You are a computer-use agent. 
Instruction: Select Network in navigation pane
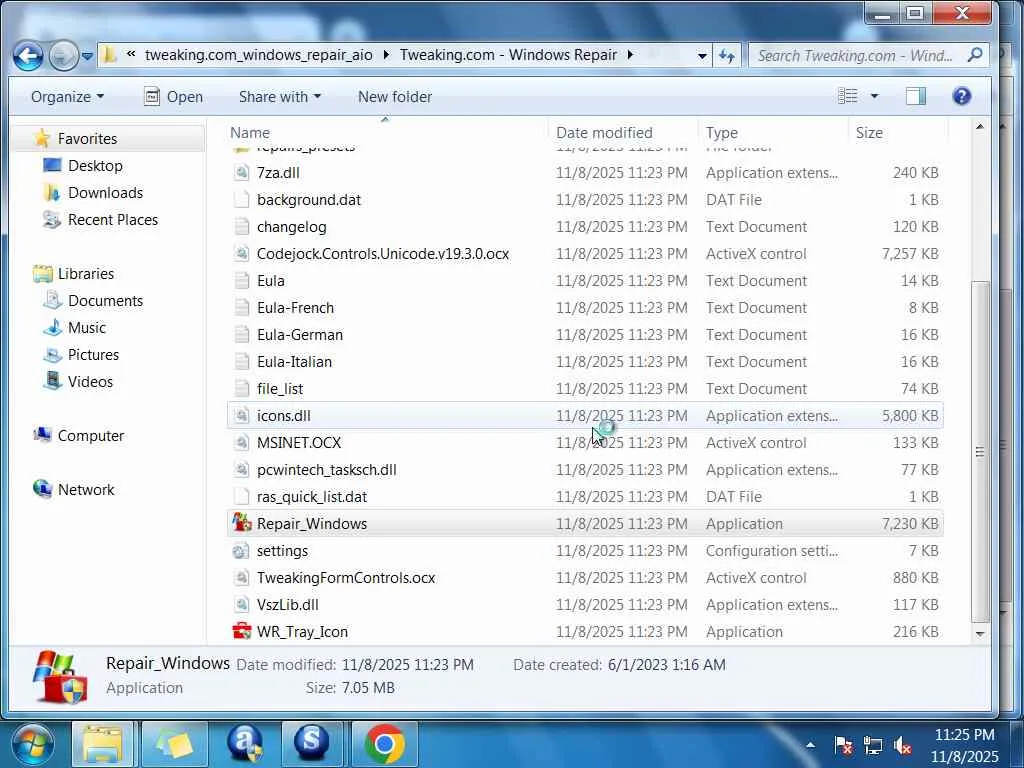[86, 490]
